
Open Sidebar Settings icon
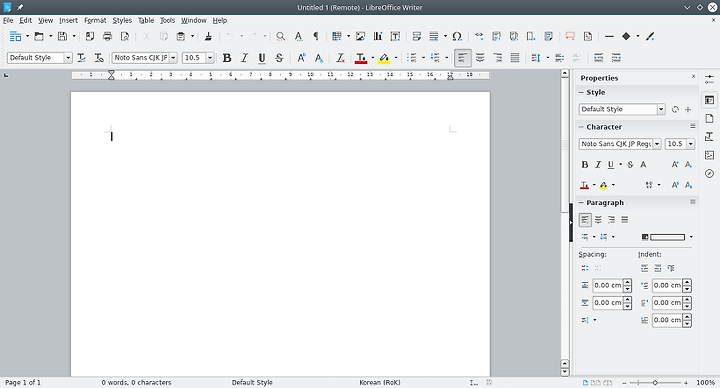pyautogui.click(x=709, y=80)
